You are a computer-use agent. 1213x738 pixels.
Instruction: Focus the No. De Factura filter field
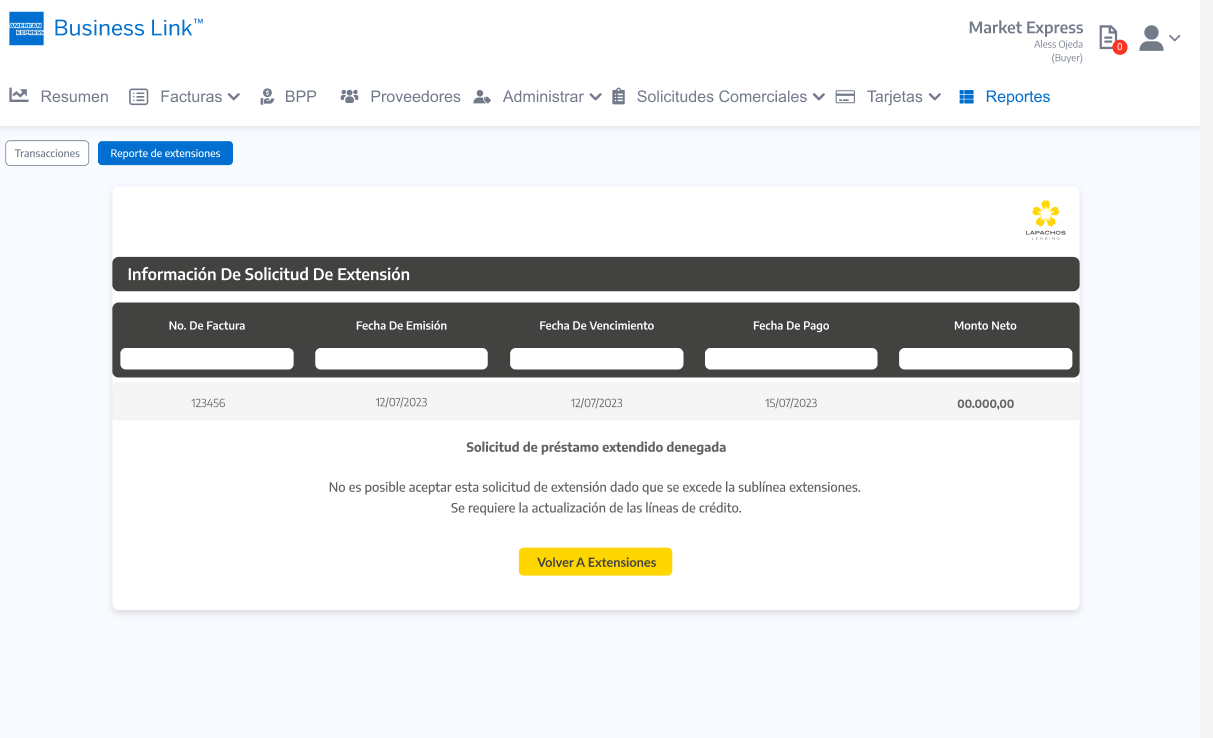point(207,359)
